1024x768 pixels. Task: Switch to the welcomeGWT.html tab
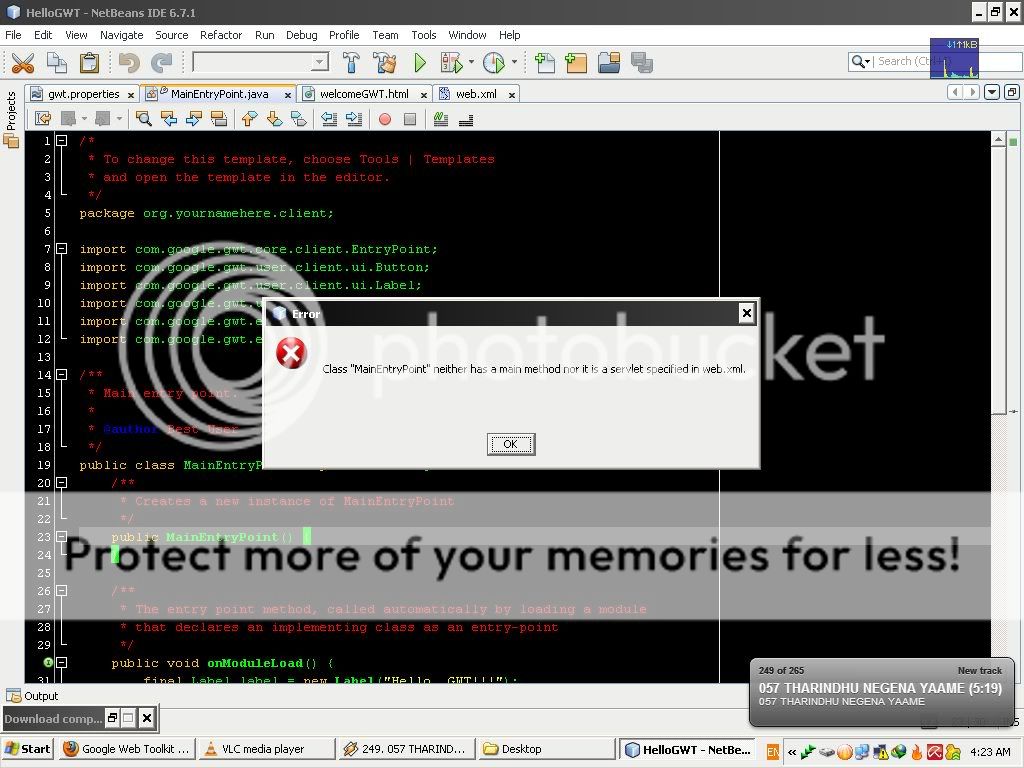[x=363, y=94]
